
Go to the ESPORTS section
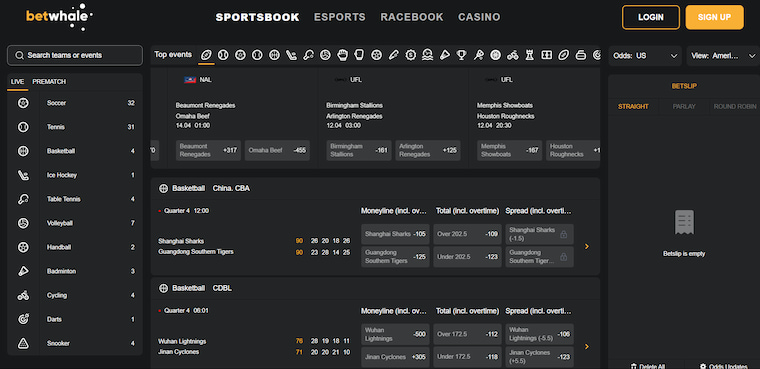(340, 17)
